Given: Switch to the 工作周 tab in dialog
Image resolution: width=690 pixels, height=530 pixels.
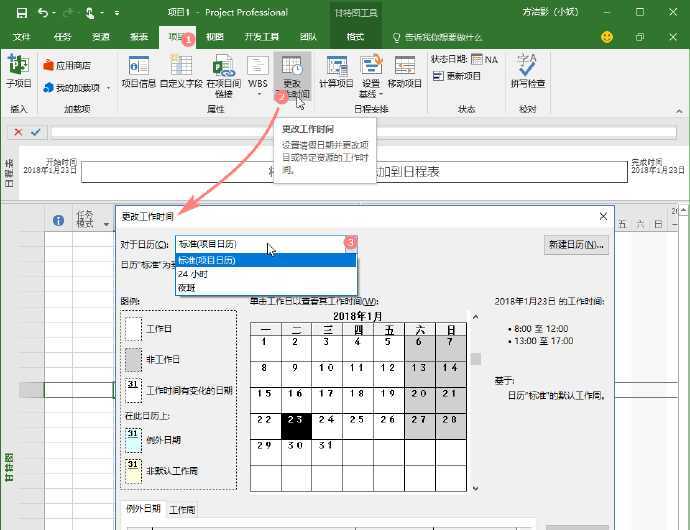Looking at the screenshot, I should pyautogui.click(x=182, y=510).
